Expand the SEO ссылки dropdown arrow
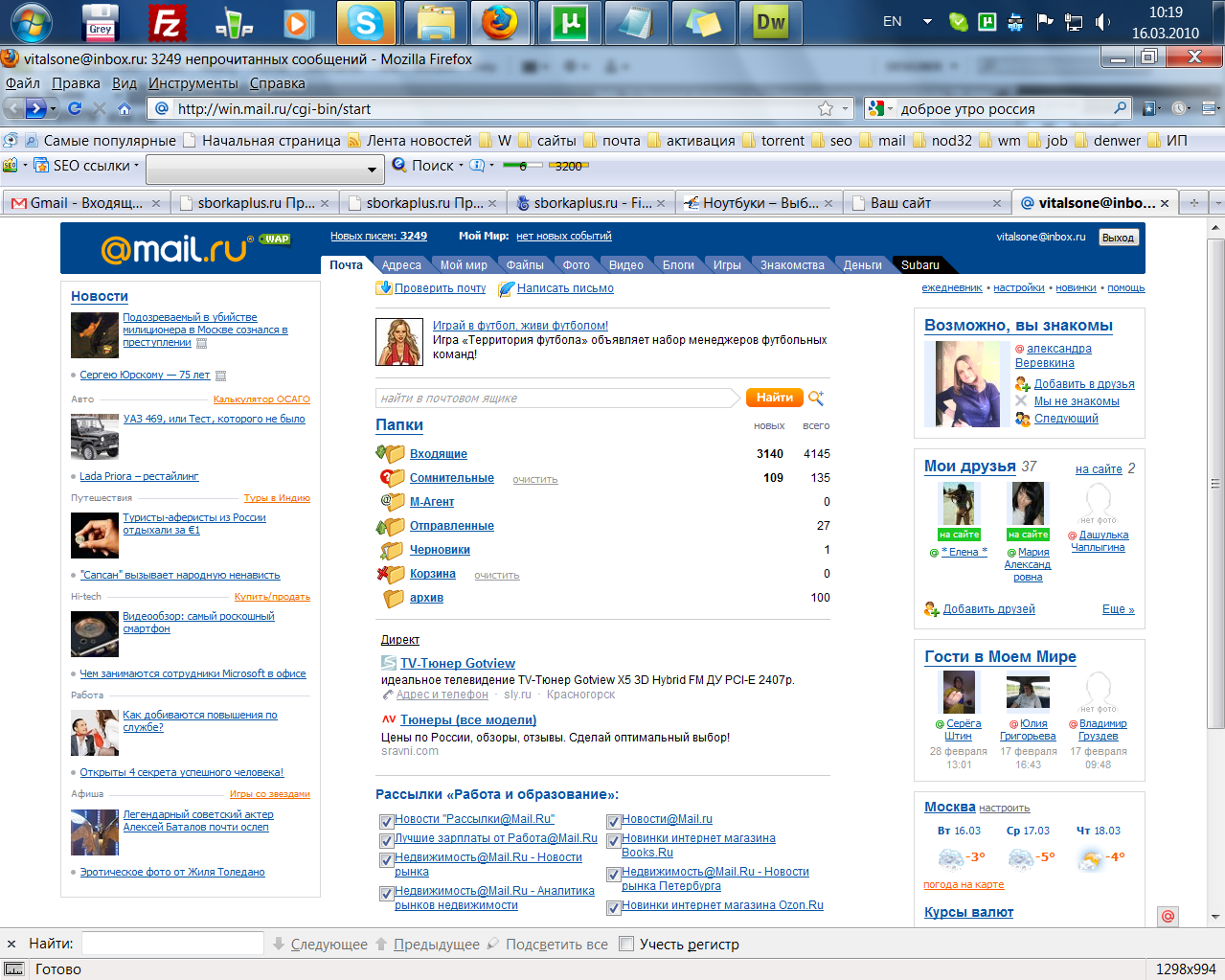 point(136,166)
